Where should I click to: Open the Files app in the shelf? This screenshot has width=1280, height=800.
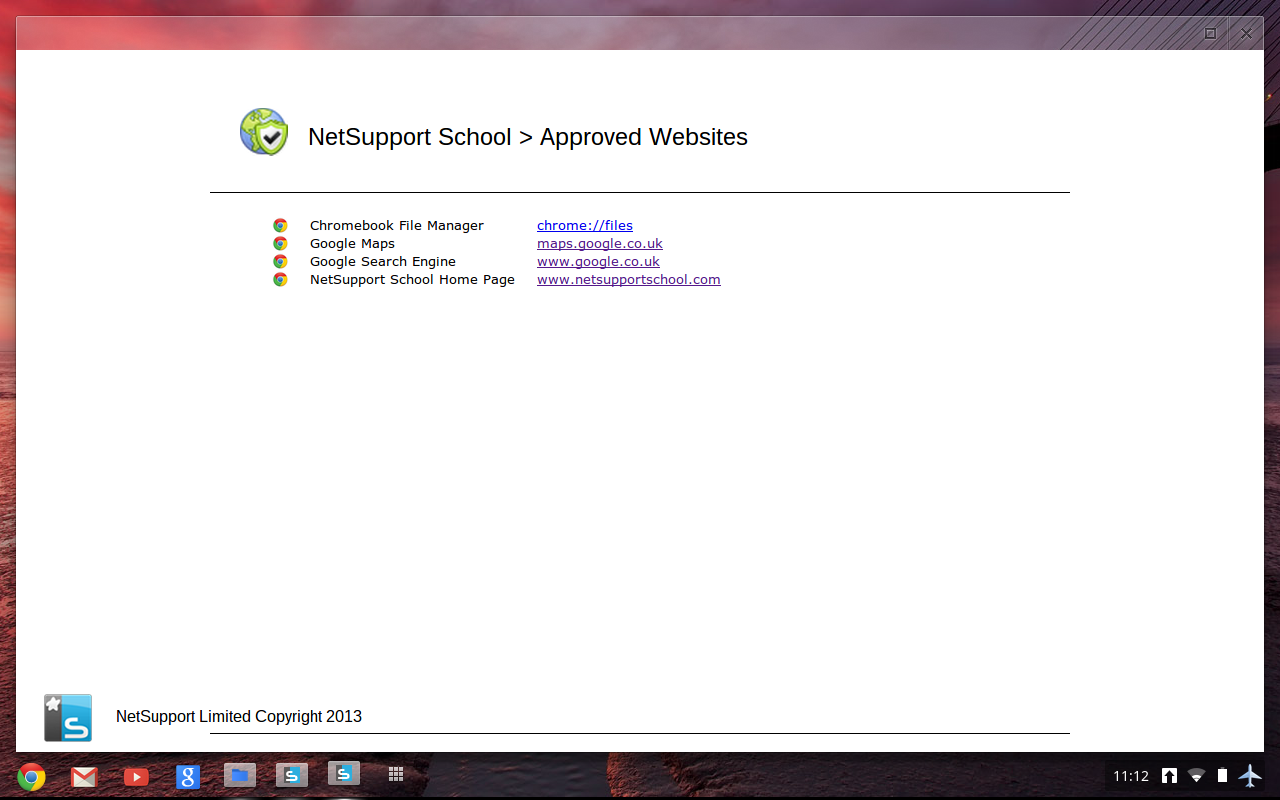tap(240, 775)
